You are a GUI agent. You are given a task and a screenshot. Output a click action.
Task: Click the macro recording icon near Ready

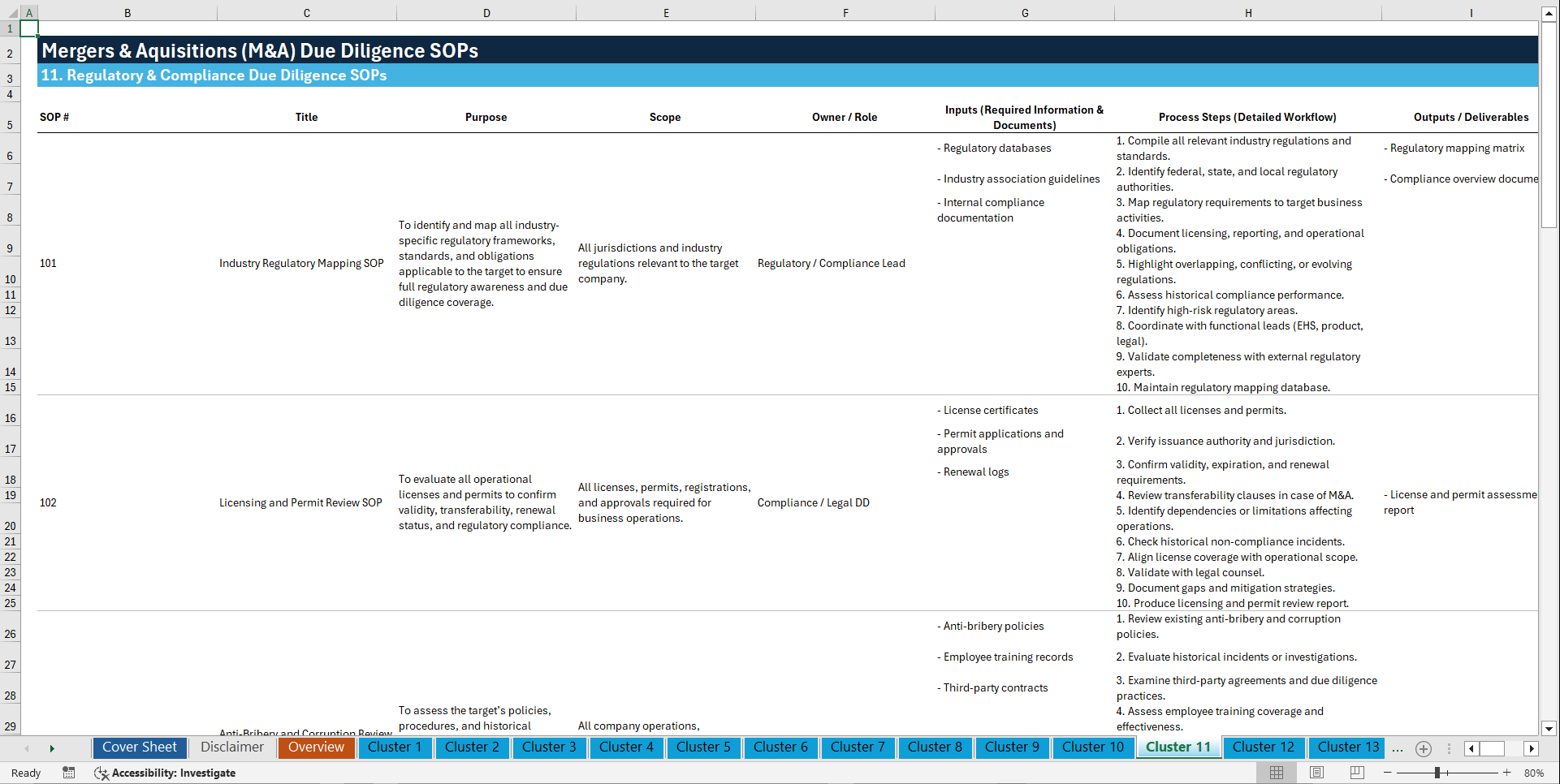(69, 773)
